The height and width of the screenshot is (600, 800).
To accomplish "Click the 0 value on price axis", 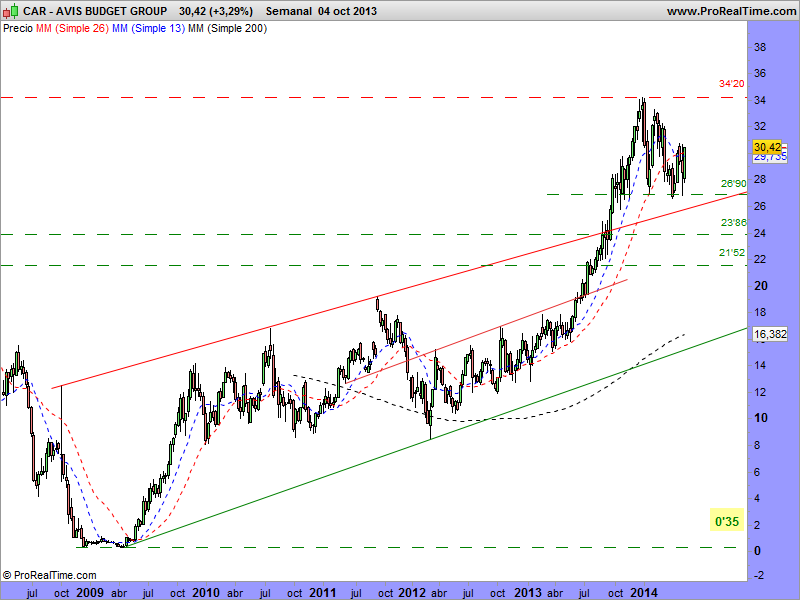I will tap(758, 551).
